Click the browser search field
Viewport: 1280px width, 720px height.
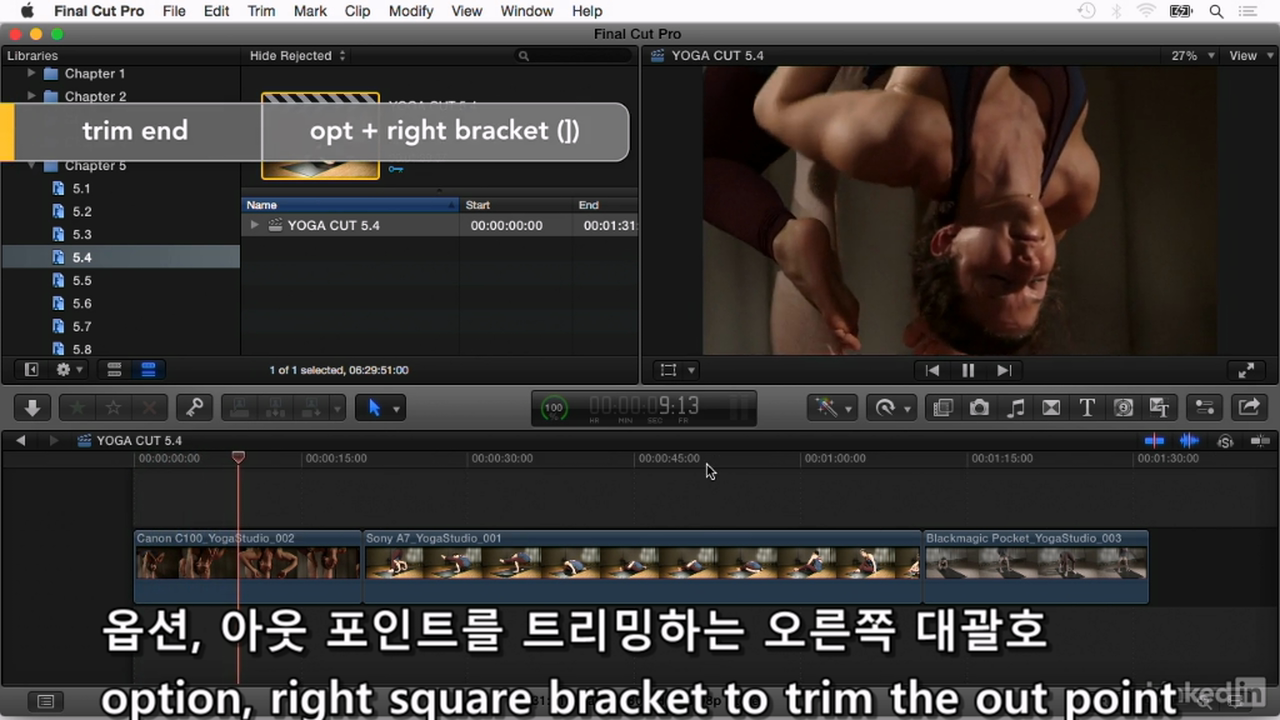pyautogui.click(x=572, y=56)
